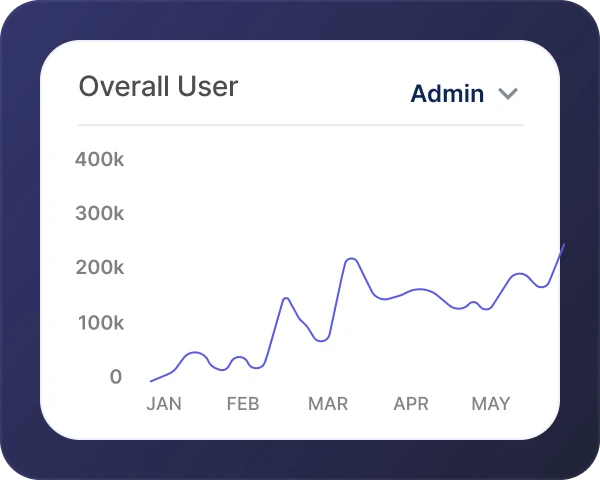This screenshot has width=600, height=480.
Task: Click the 0 baseline axis label
Action: coord(116,377)
